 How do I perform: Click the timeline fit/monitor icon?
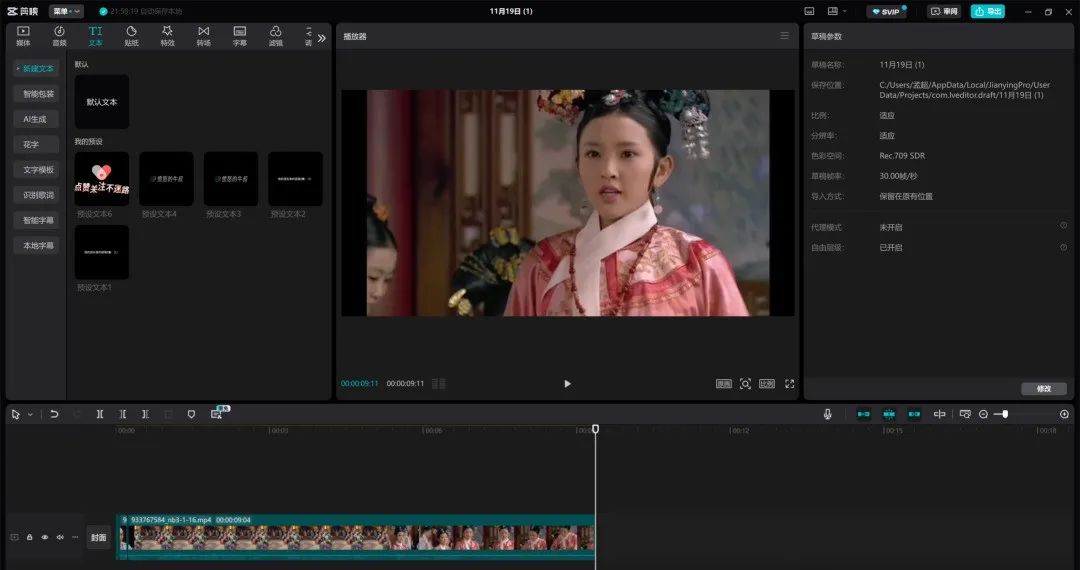(x=965, y=414)
